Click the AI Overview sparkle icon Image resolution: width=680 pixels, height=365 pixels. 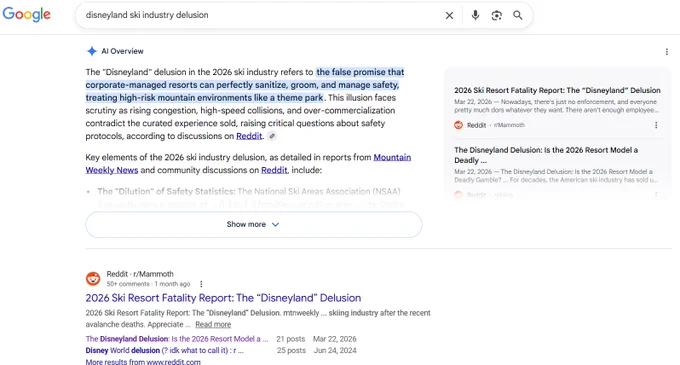click(x=92, y=51)
